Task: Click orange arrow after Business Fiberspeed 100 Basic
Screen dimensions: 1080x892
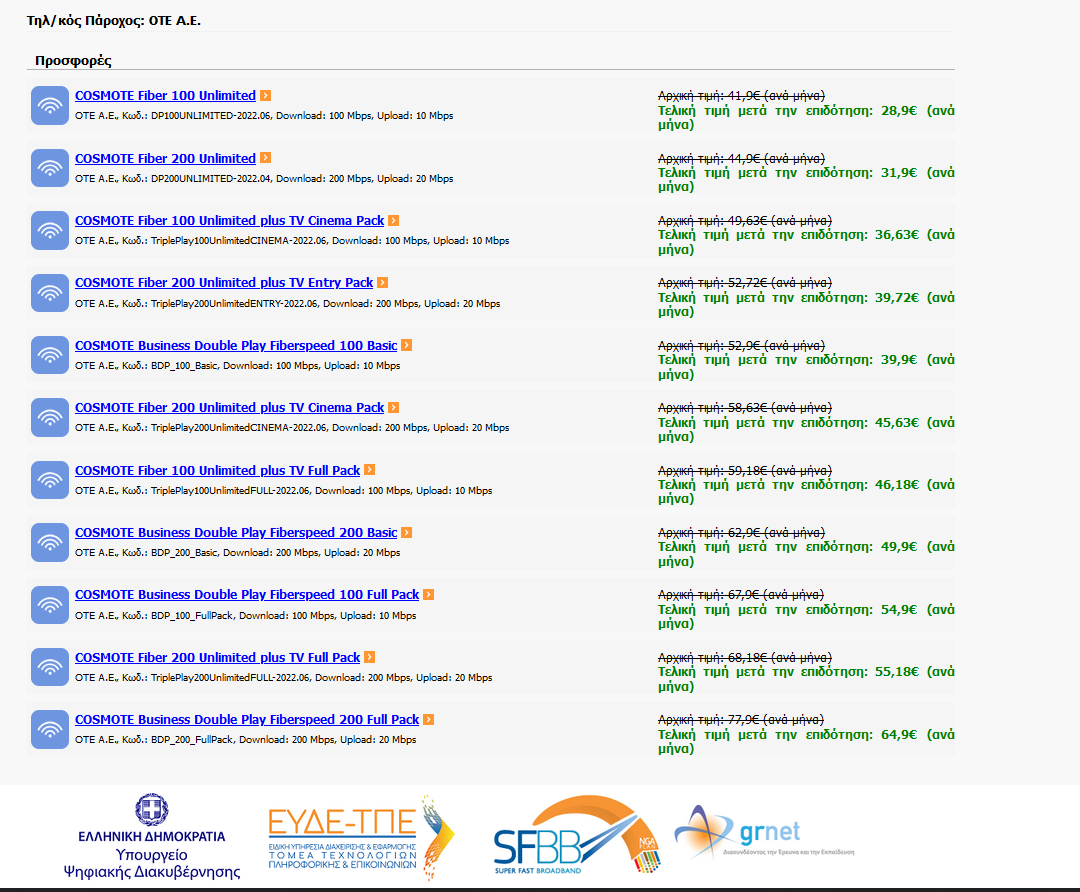Action: pyautogui.click(x=406, y=345)
